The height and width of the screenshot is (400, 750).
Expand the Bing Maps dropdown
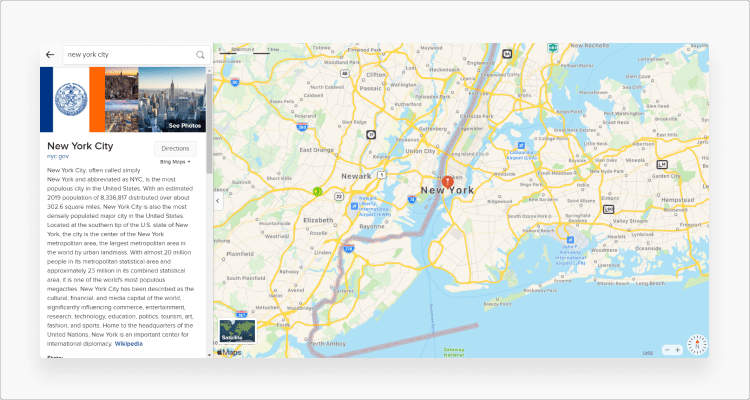[175, 162]
